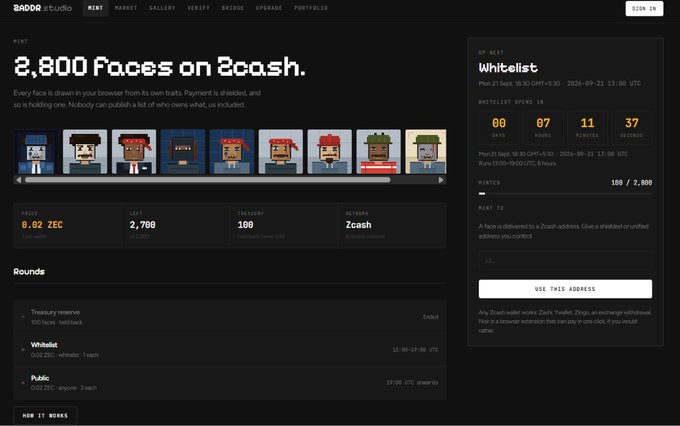Open the PORTFOLIO tab

(311, 8)
